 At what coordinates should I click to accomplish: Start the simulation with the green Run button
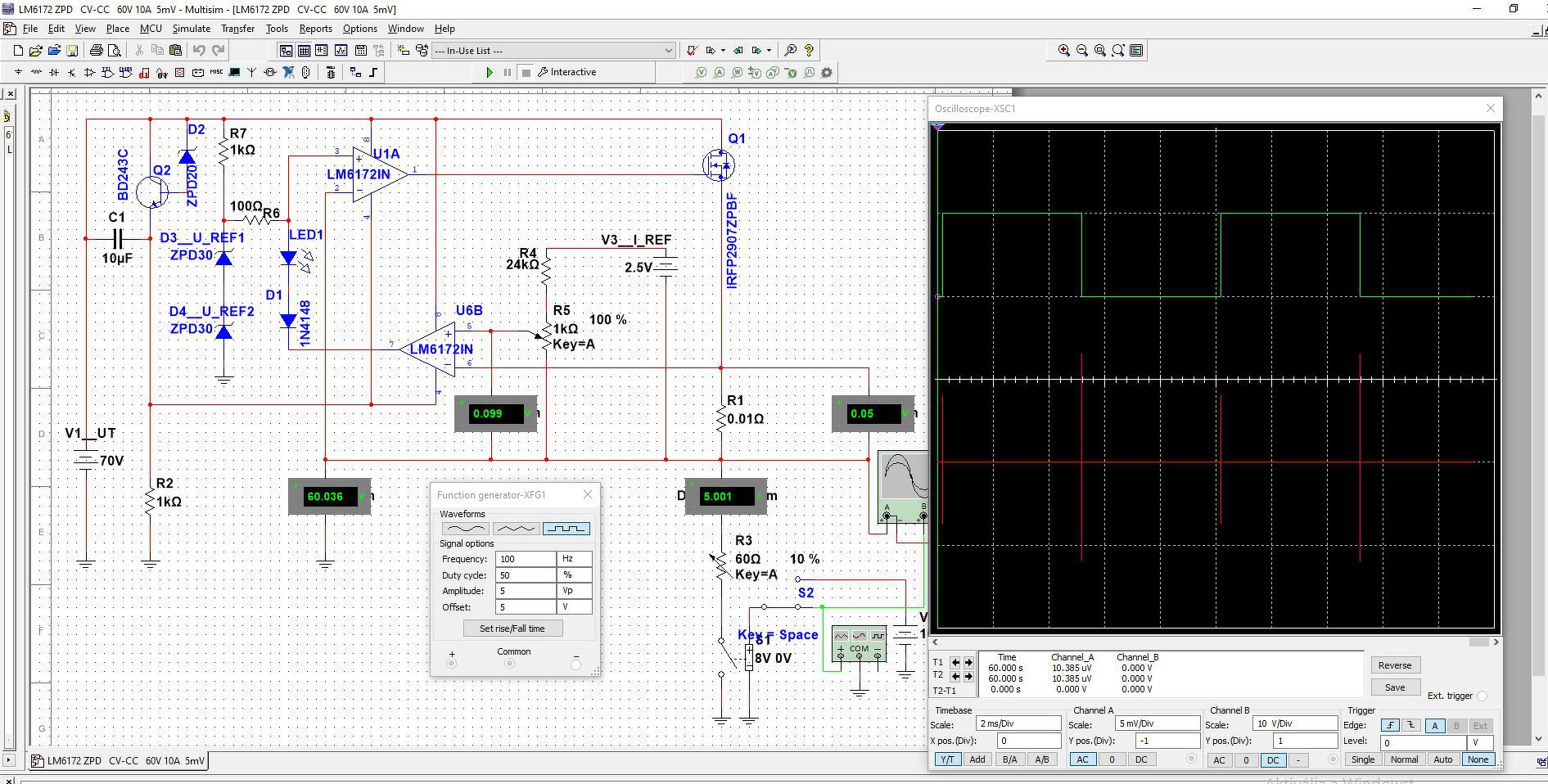pyautogui.click(x=489, y=73)
